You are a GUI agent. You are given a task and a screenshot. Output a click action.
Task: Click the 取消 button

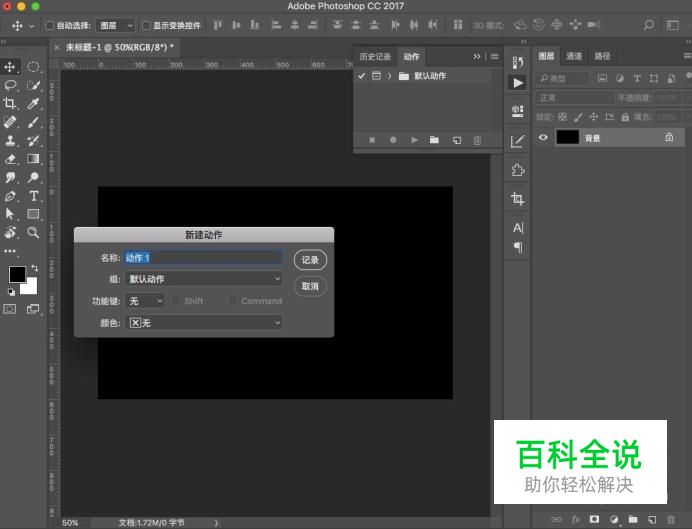click(x=310, y=286)
